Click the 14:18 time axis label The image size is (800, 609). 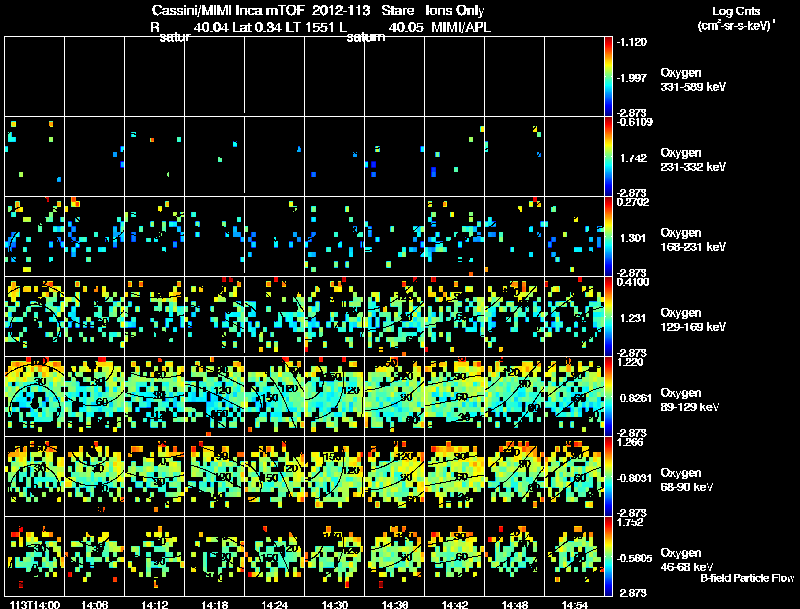pos(215,604)
